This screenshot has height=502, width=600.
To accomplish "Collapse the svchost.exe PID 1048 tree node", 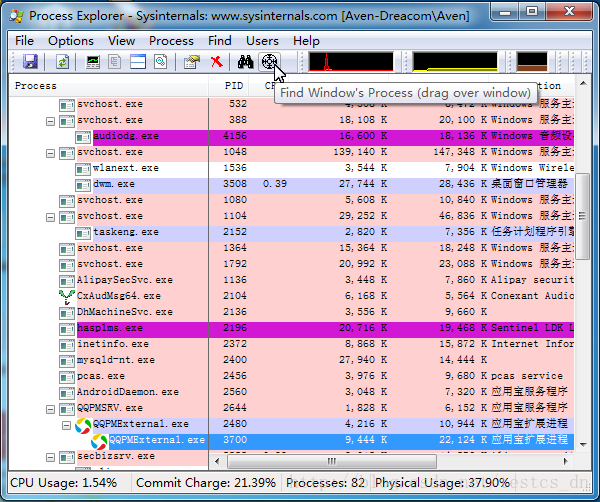I will [x=50, y=154].
